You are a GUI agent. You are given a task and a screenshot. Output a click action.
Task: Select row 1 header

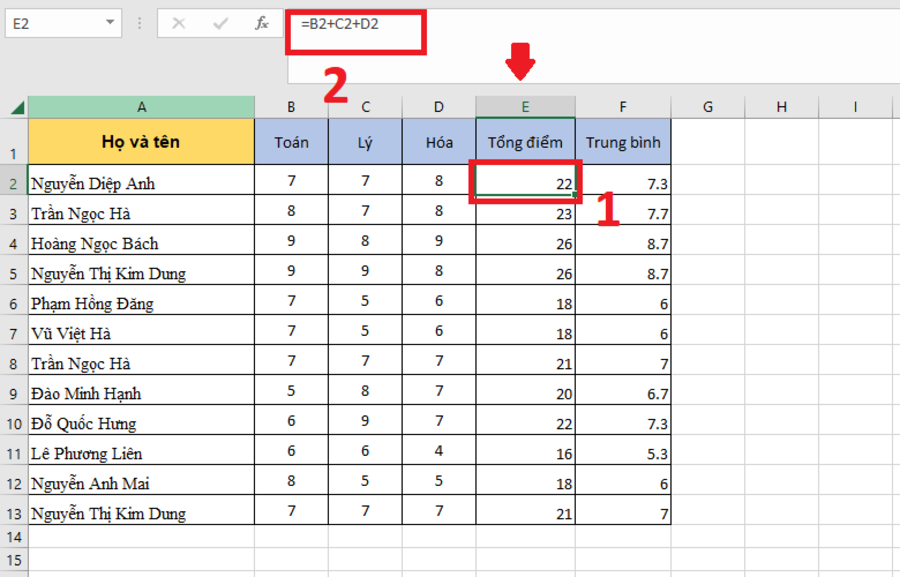[x=13, y=142]
